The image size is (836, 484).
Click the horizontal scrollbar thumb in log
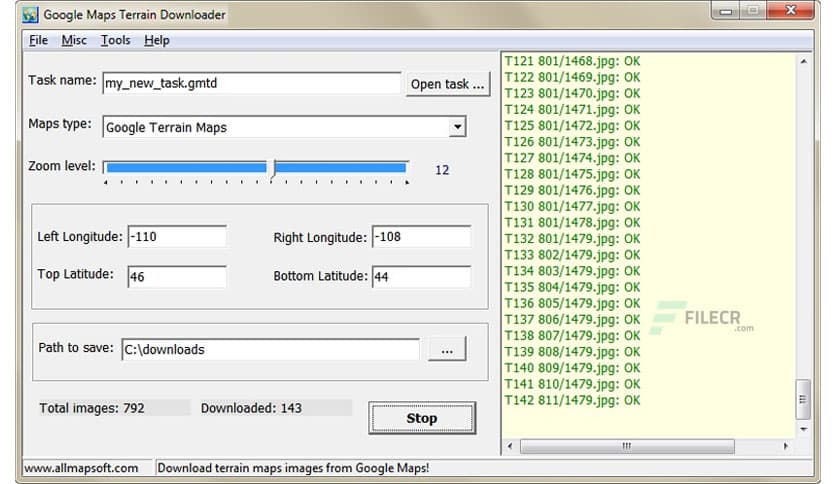point(627,446)
